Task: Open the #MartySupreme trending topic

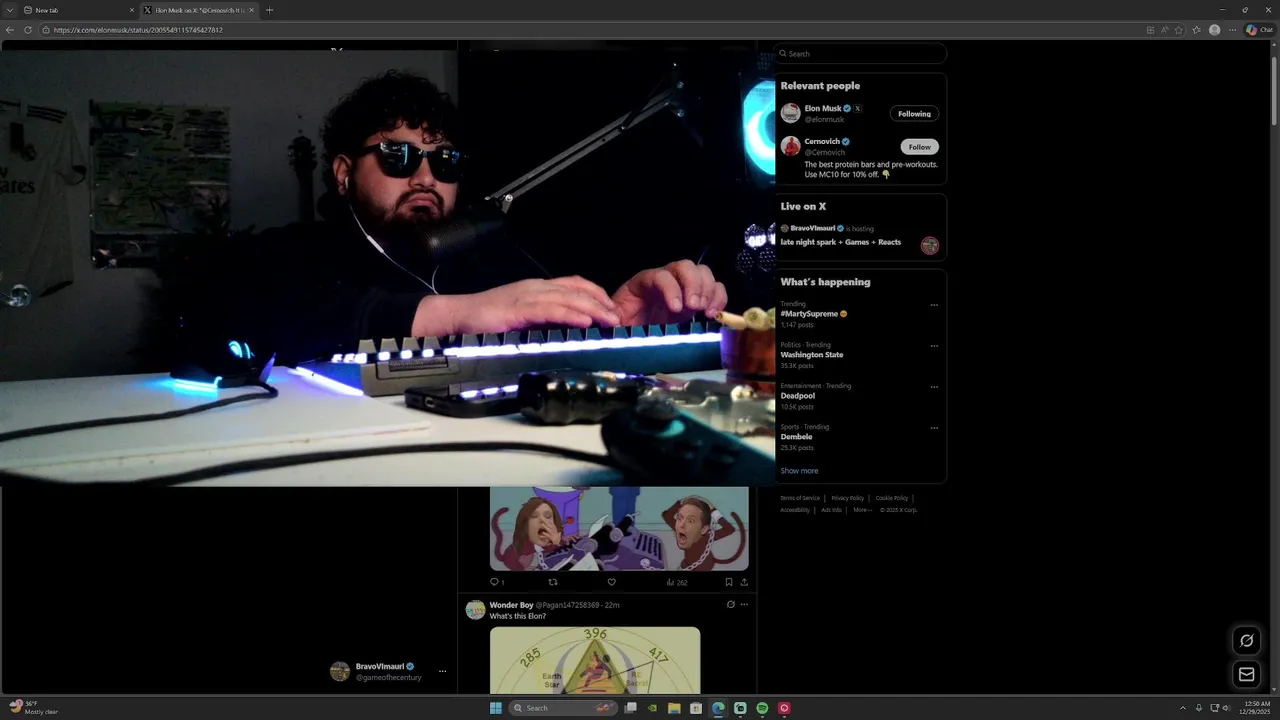Action: coord(809,314)
